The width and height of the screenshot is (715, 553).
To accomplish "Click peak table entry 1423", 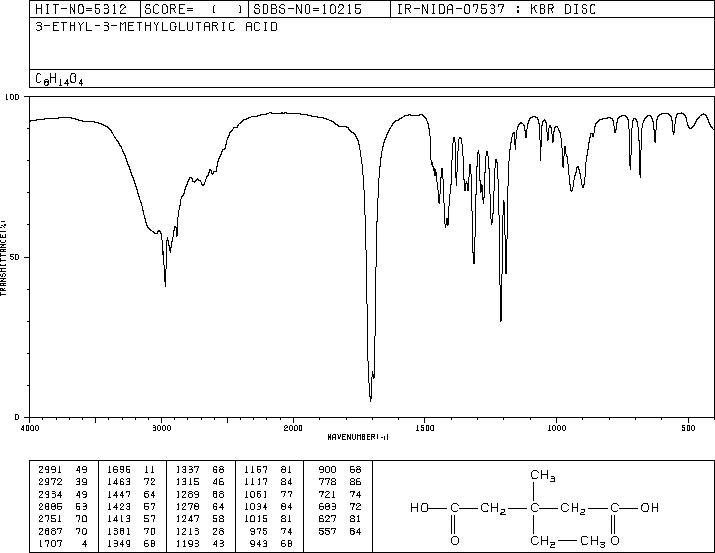I will click(x=119, y=506).
